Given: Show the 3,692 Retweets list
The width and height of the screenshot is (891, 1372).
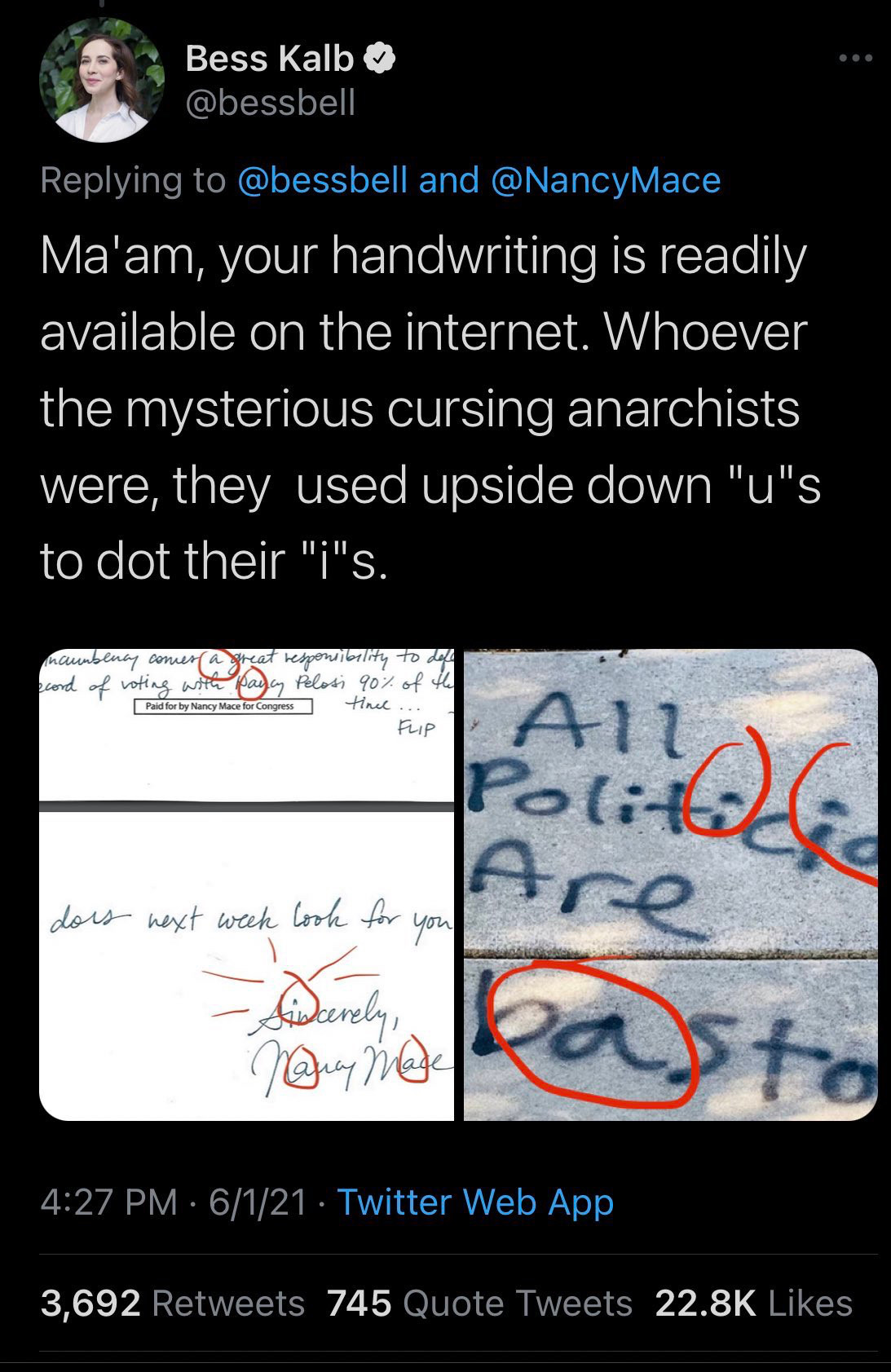Looking at the screenshot, I should coord(173,1303).
